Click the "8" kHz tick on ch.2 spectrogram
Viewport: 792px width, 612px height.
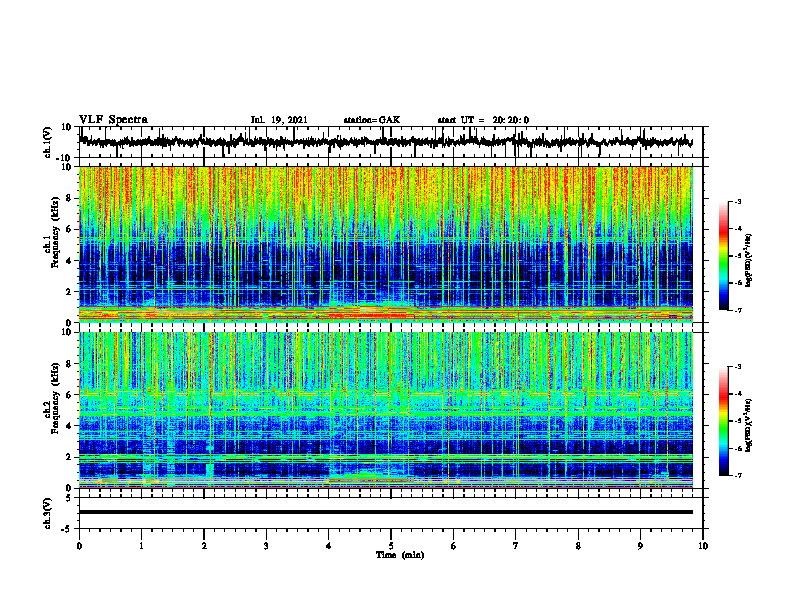[x=69, y=364]
